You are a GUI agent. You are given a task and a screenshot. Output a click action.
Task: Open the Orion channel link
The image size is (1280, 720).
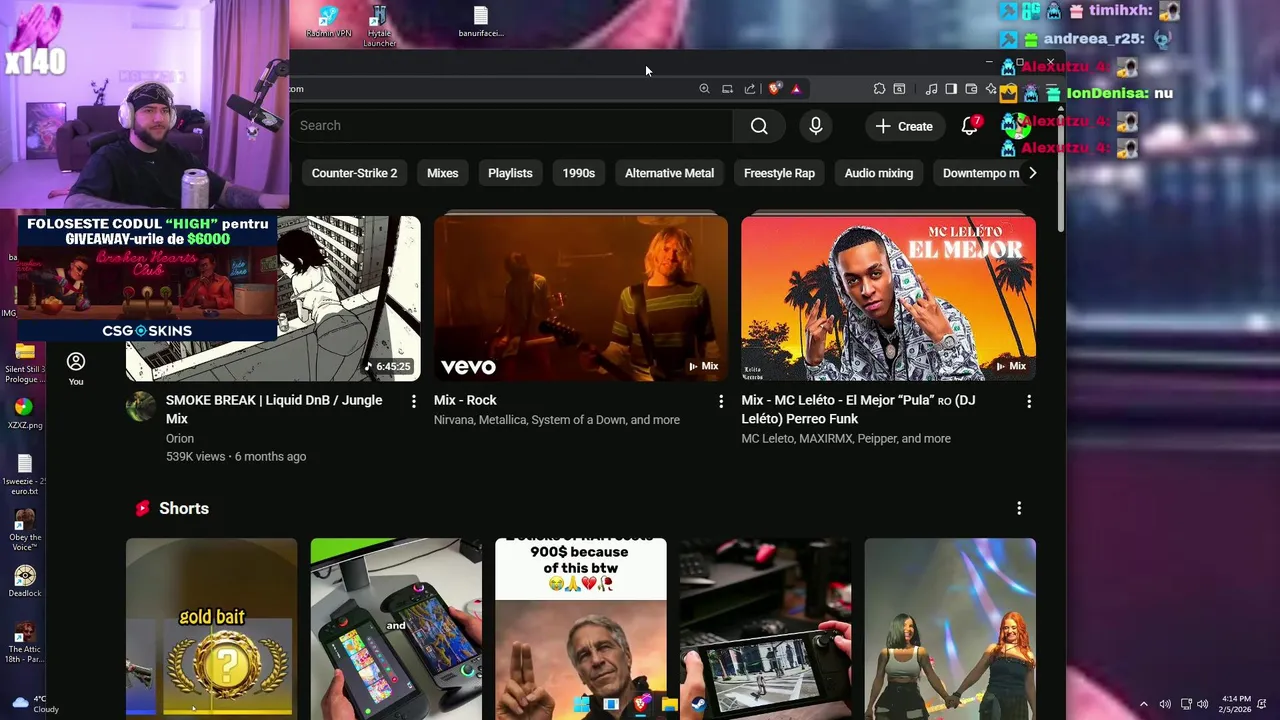coord(180,438)
